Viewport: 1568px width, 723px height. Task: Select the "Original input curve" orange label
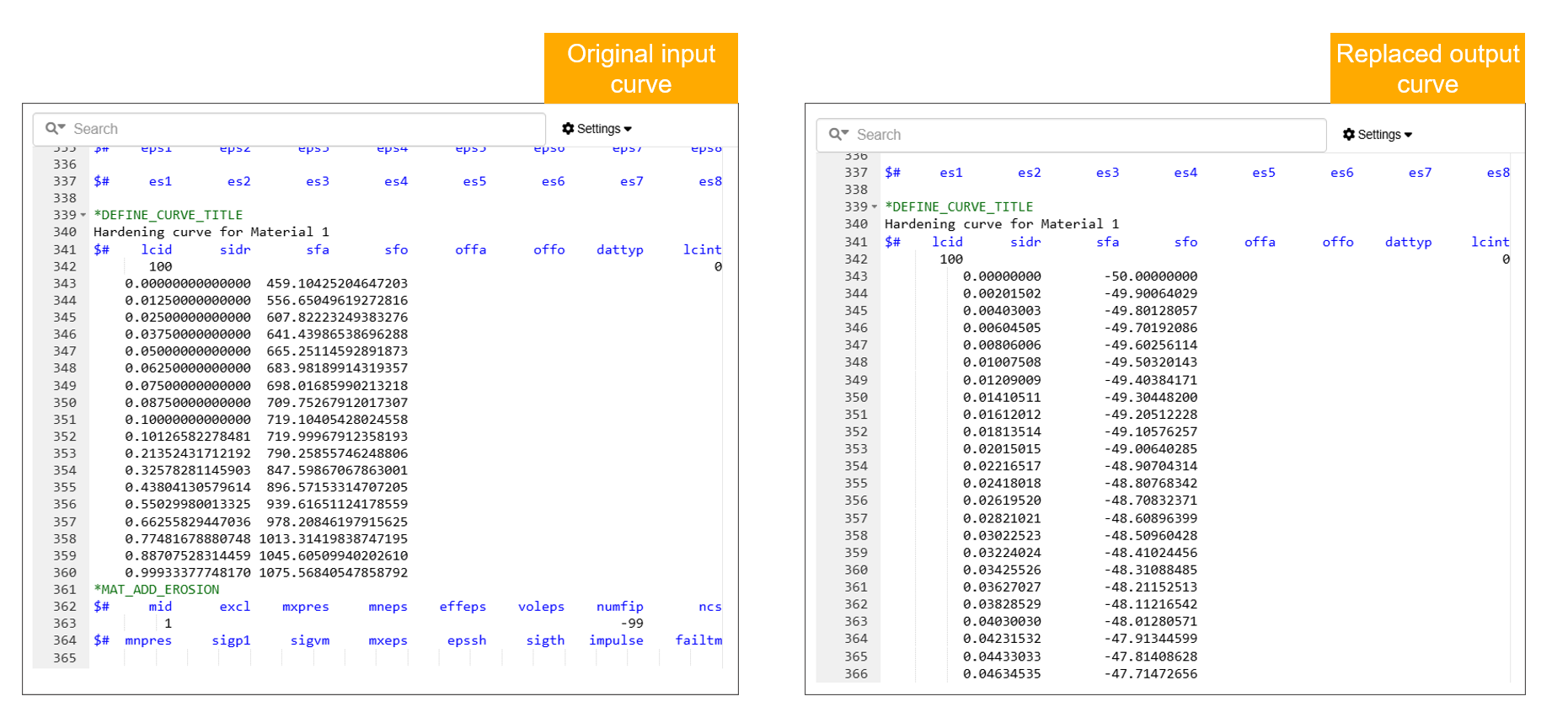(640, 69)
